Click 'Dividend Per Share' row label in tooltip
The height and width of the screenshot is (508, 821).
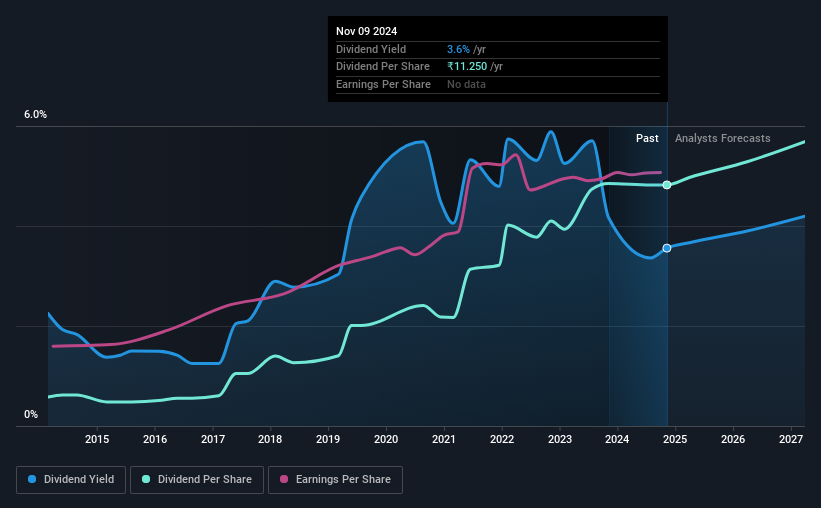click(383, 67)
